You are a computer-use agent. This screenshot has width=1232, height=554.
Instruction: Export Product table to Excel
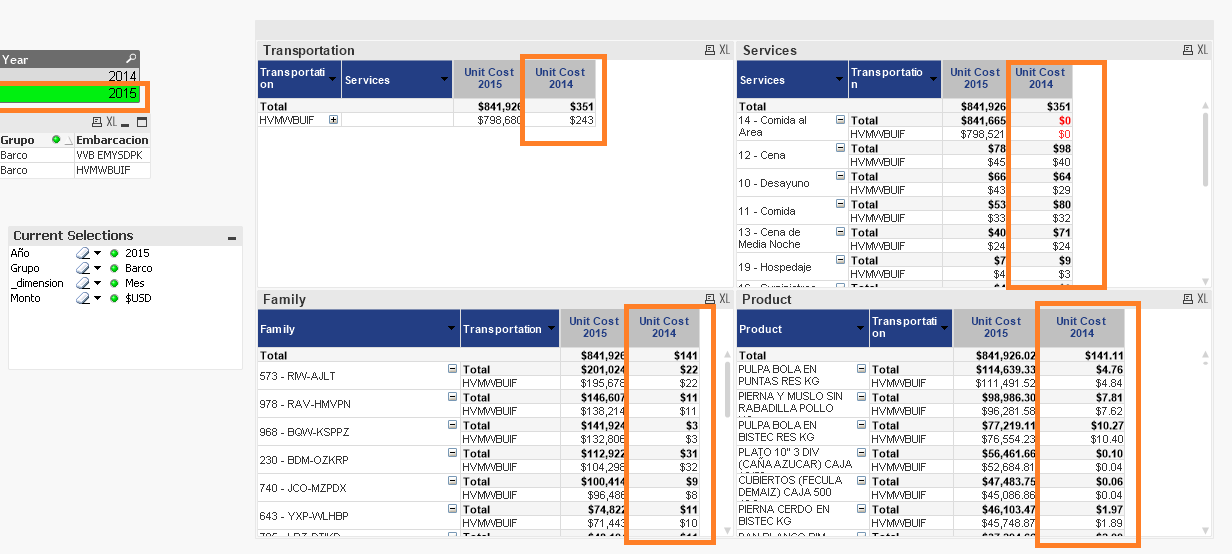1203,298
